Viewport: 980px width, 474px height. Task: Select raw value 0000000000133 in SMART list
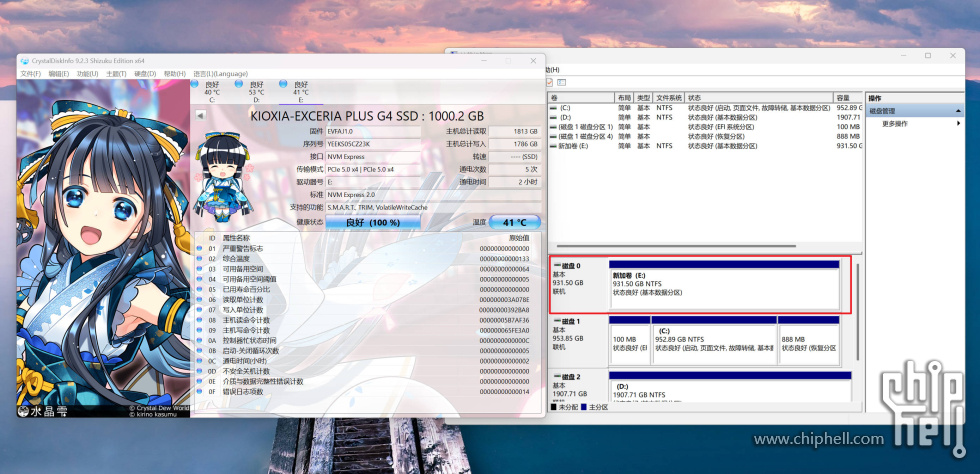[504, 259]
